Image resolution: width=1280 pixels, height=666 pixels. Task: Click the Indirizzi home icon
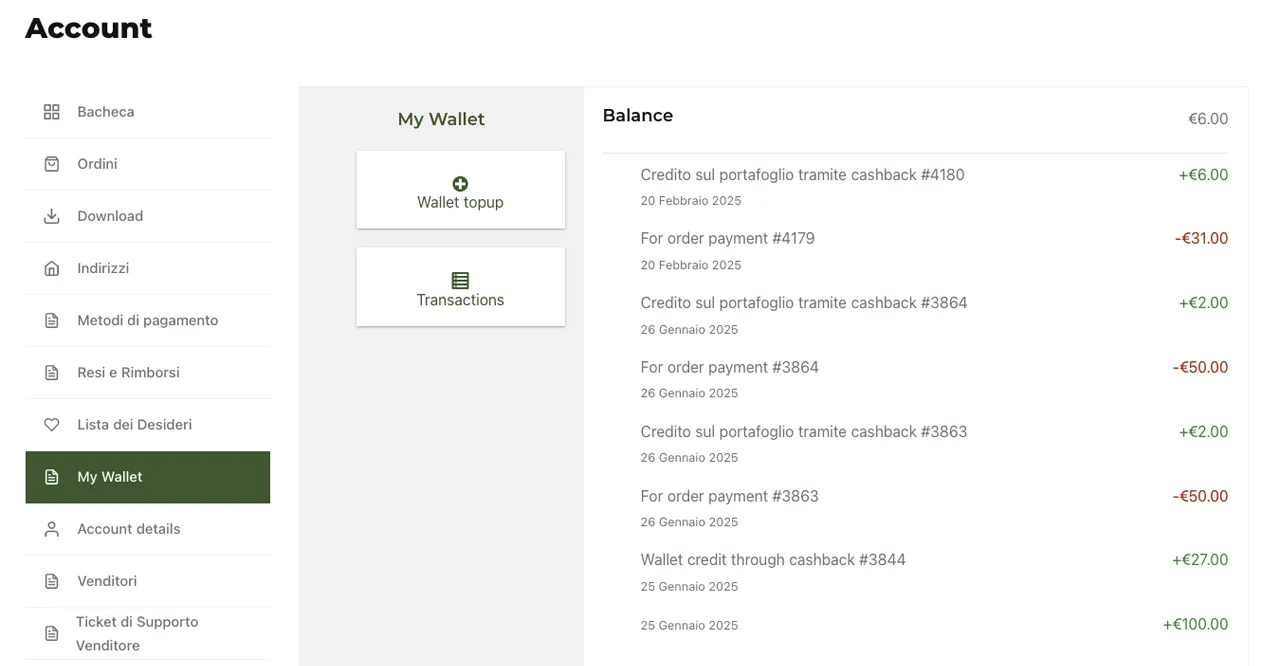point(52,268)
